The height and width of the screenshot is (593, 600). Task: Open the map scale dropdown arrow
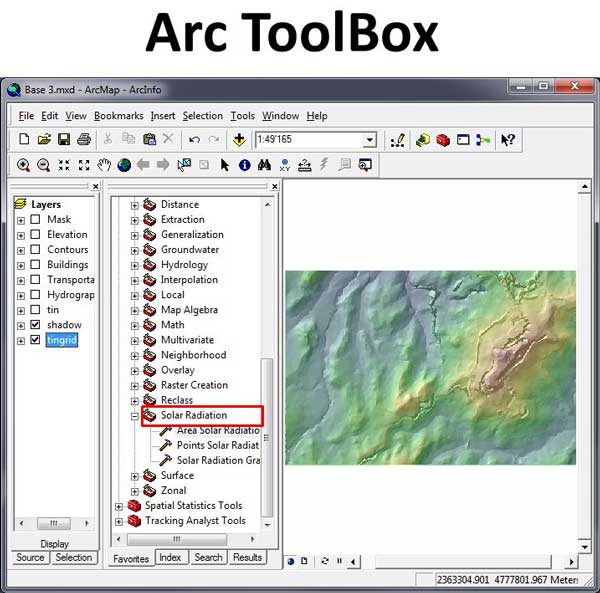coord(370,140)
